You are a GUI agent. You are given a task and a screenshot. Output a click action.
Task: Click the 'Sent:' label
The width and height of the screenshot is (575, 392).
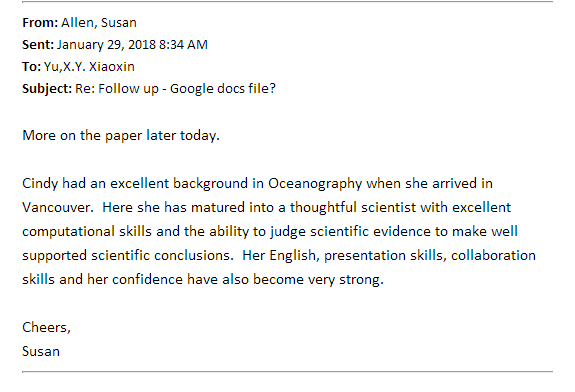[x=38, y=45]
